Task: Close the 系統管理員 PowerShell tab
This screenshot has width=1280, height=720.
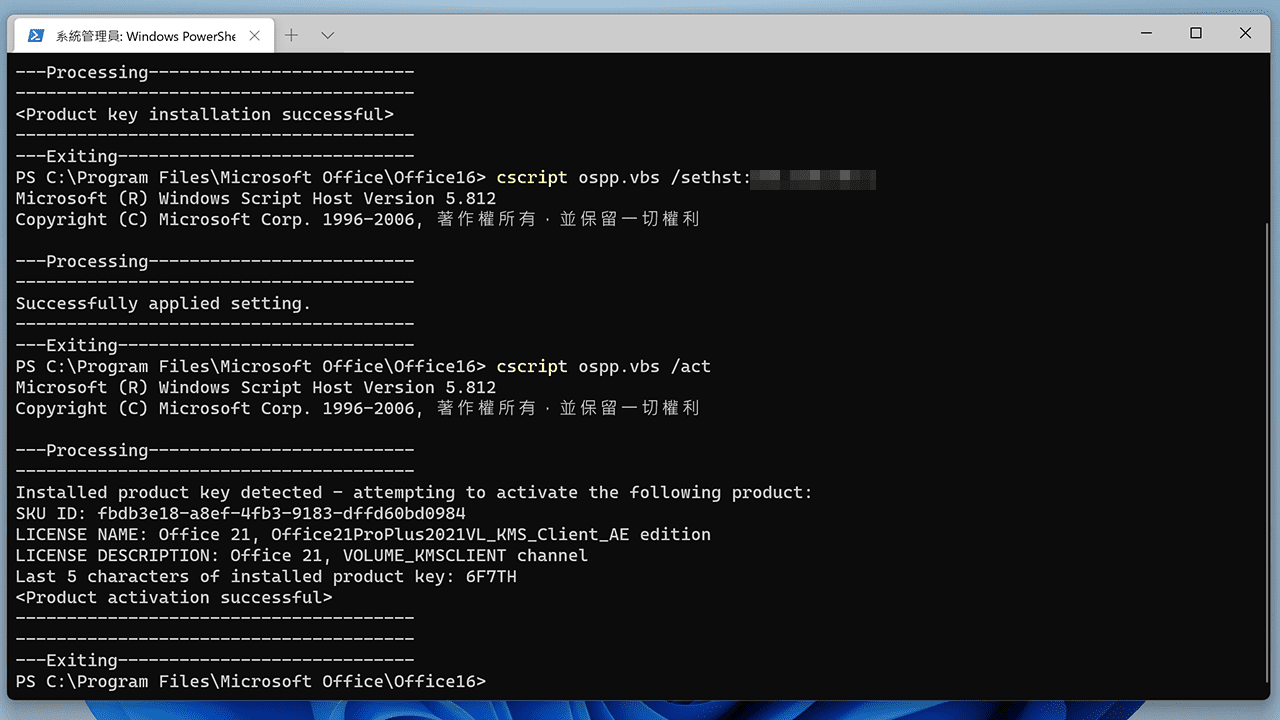Action: (255, 34)
